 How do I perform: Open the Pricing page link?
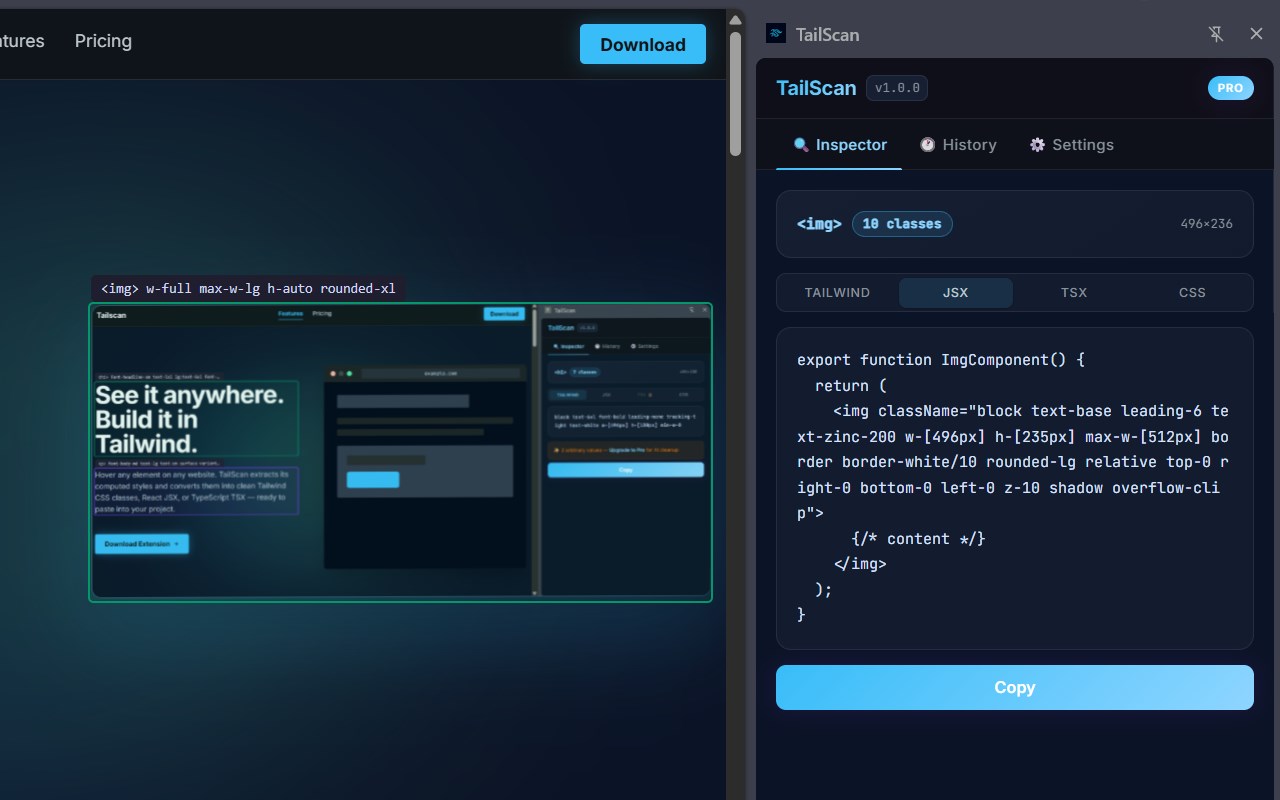pos(103,41)
